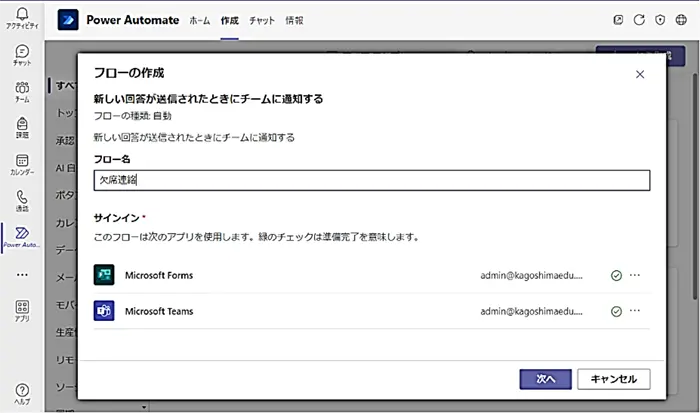Click the Microsoft Teams label
Viewport: 700px width, 413px height.
(159, 311)
